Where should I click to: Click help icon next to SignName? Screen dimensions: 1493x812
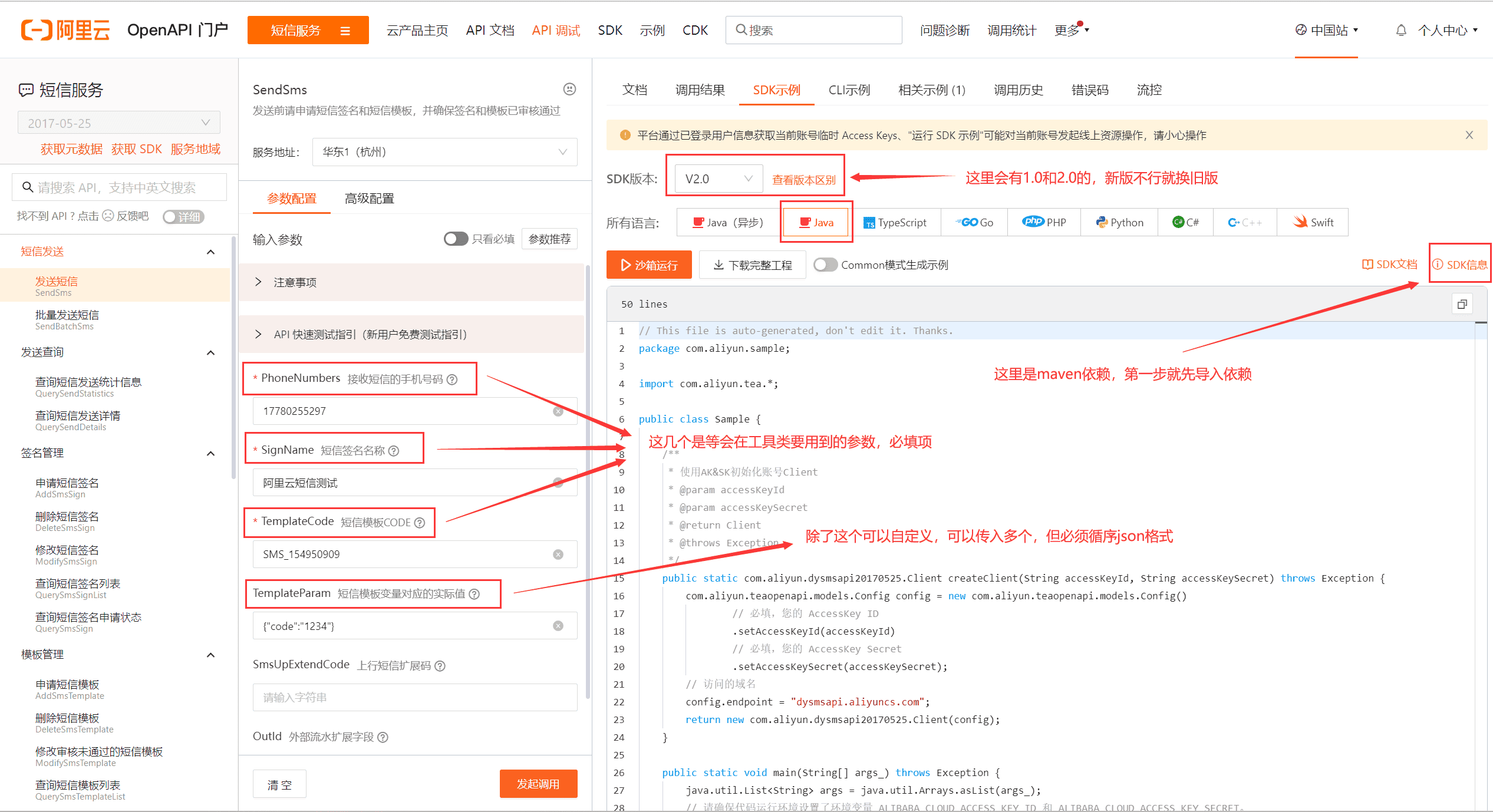point(394,451)
